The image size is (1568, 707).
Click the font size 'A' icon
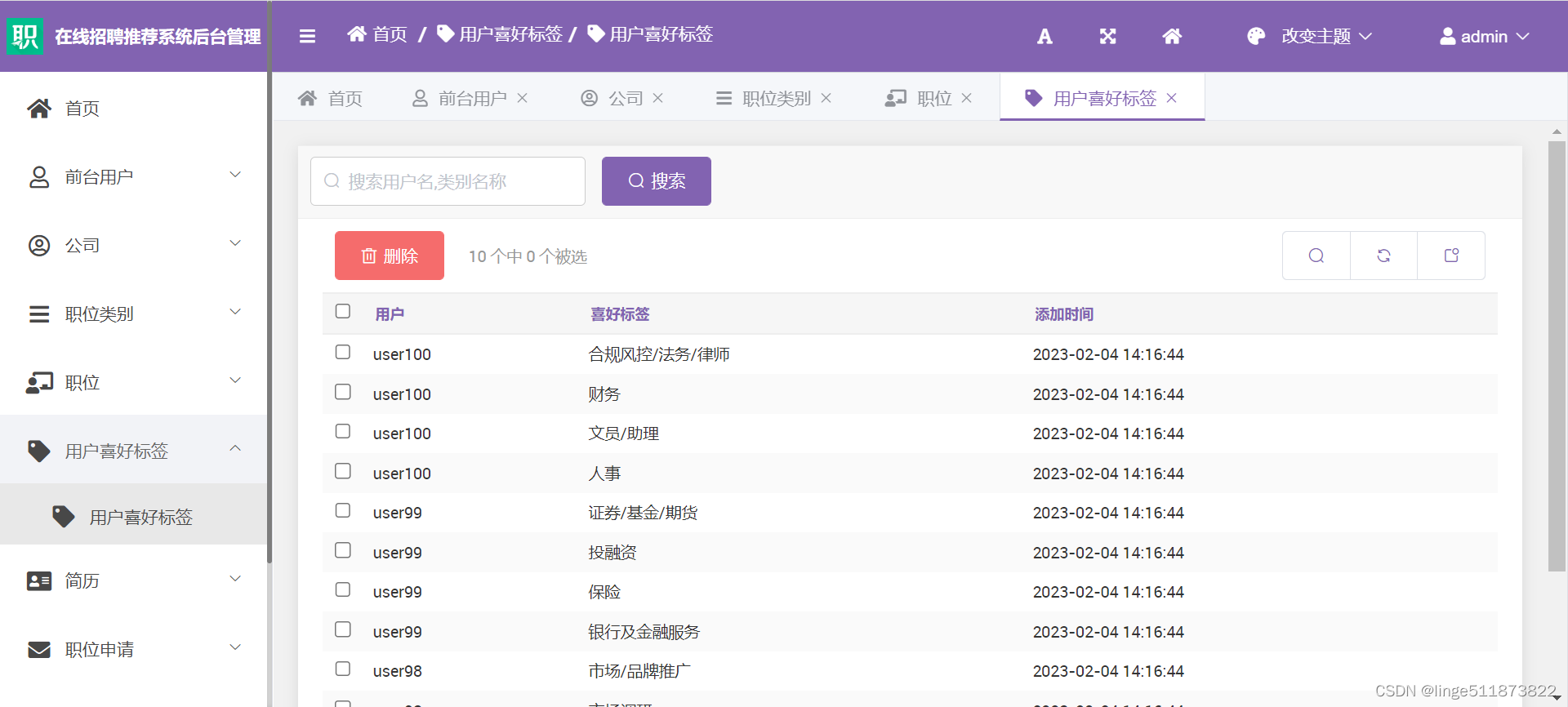tap(1045, 36)
